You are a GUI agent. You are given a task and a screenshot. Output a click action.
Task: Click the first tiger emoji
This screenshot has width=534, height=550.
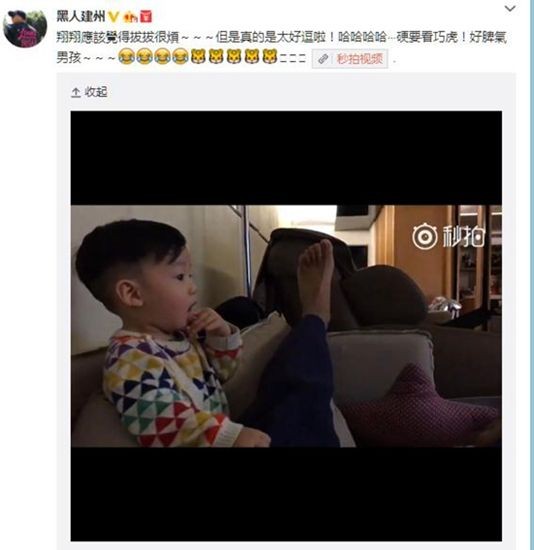(x=198, y=56)
